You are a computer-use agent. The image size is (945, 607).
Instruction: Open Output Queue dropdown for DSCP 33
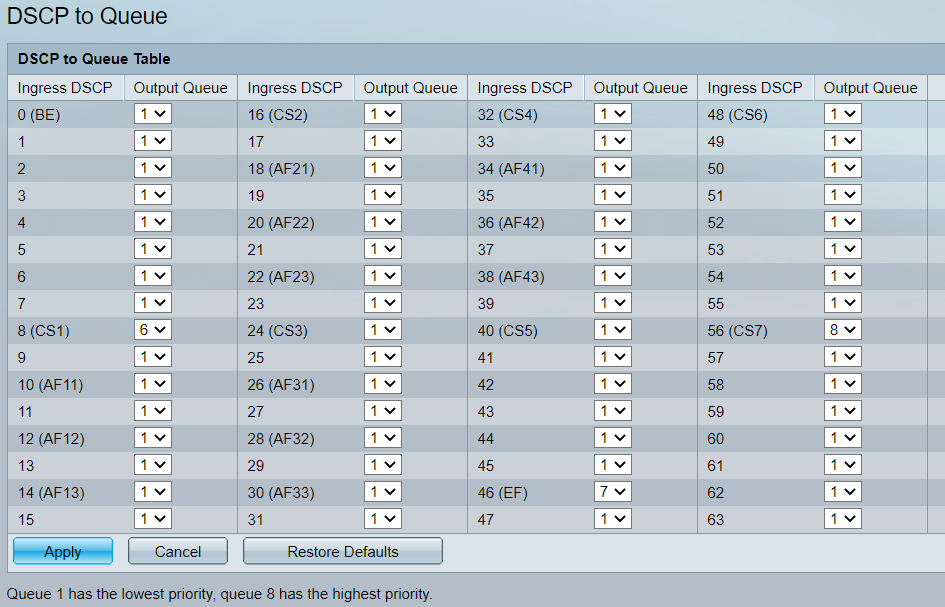613,141
